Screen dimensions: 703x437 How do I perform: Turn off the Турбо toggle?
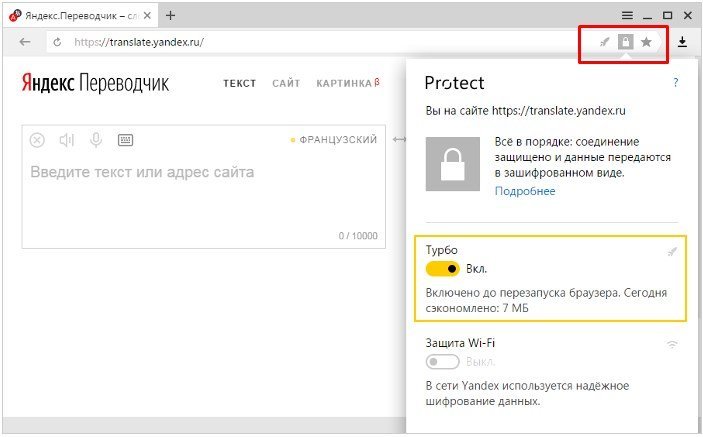point(443,268)
